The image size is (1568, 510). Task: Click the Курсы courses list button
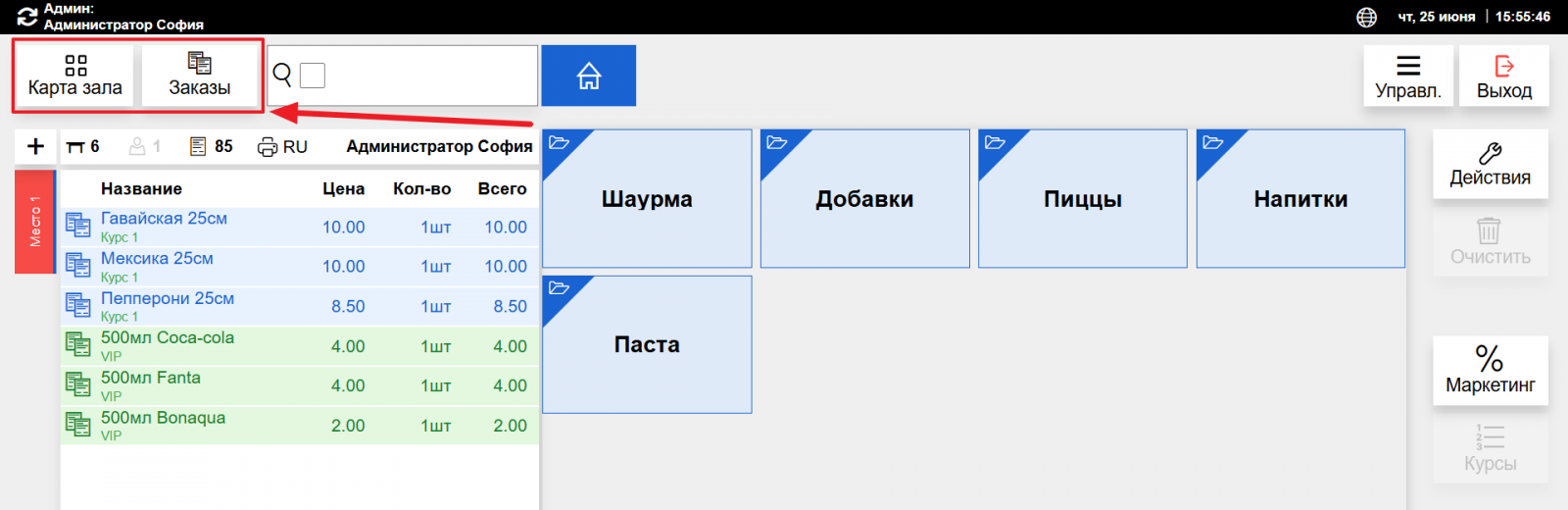coord(1491,449)
